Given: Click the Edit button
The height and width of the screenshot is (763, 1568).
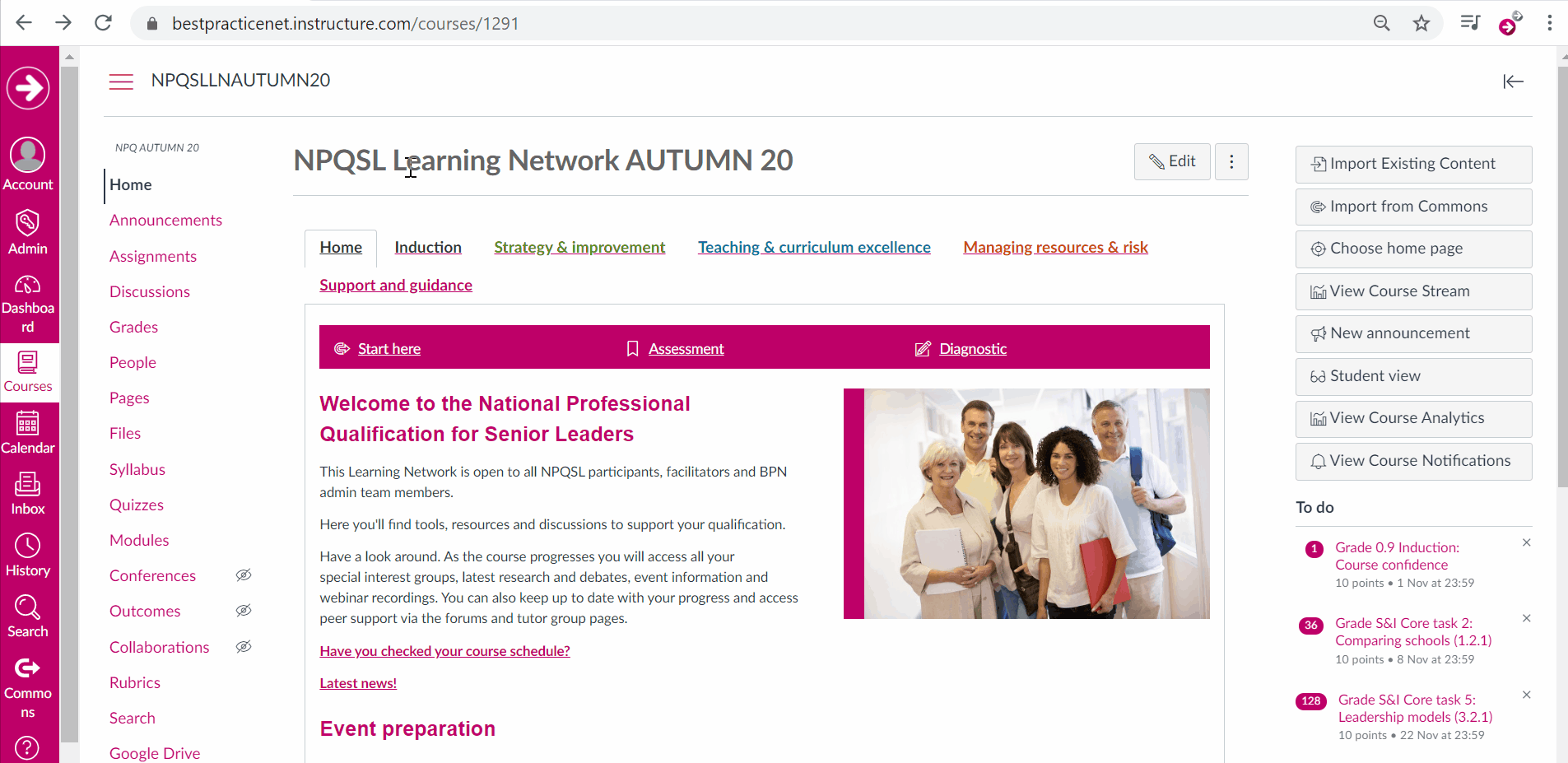Looking at the screenshot, I should (x=1172, y=161).
